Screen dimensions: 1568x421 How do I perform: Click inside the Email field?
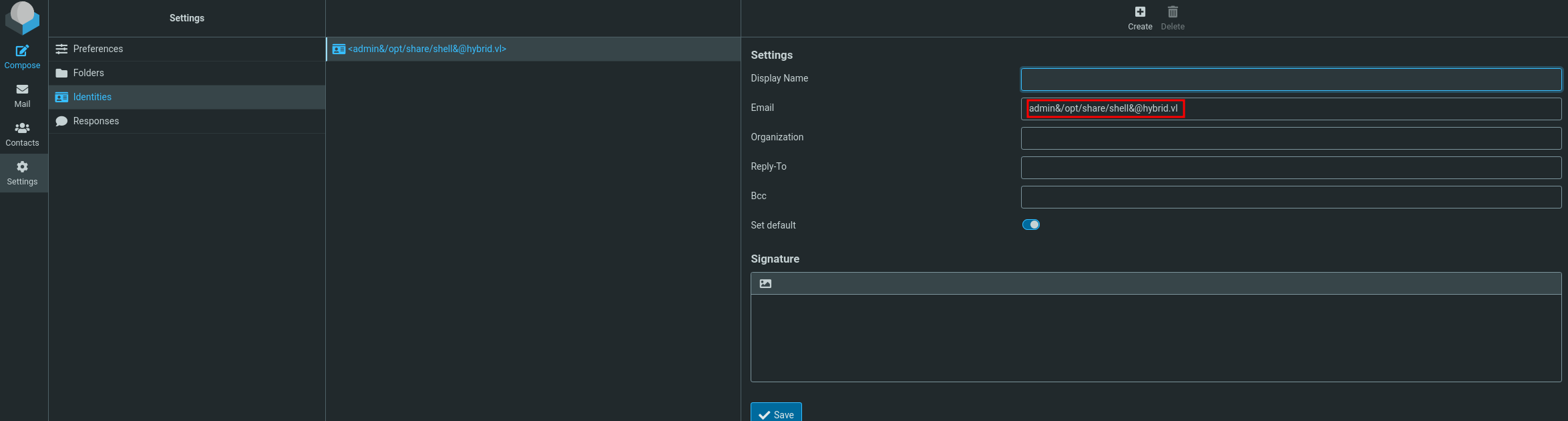[x=1290, y=108]
